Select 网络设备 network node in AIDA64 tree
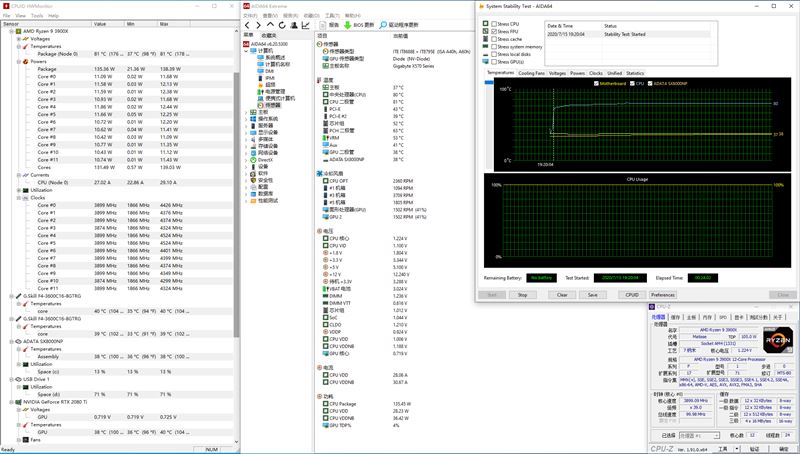Viewport: 800px width, 454px height. (264, 153)
